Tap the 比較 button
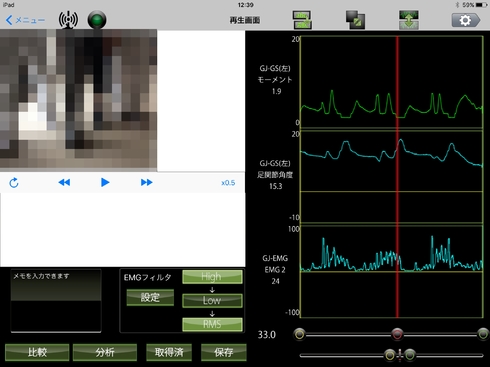This screenshot has height=367, width=490. pos(37,352)
